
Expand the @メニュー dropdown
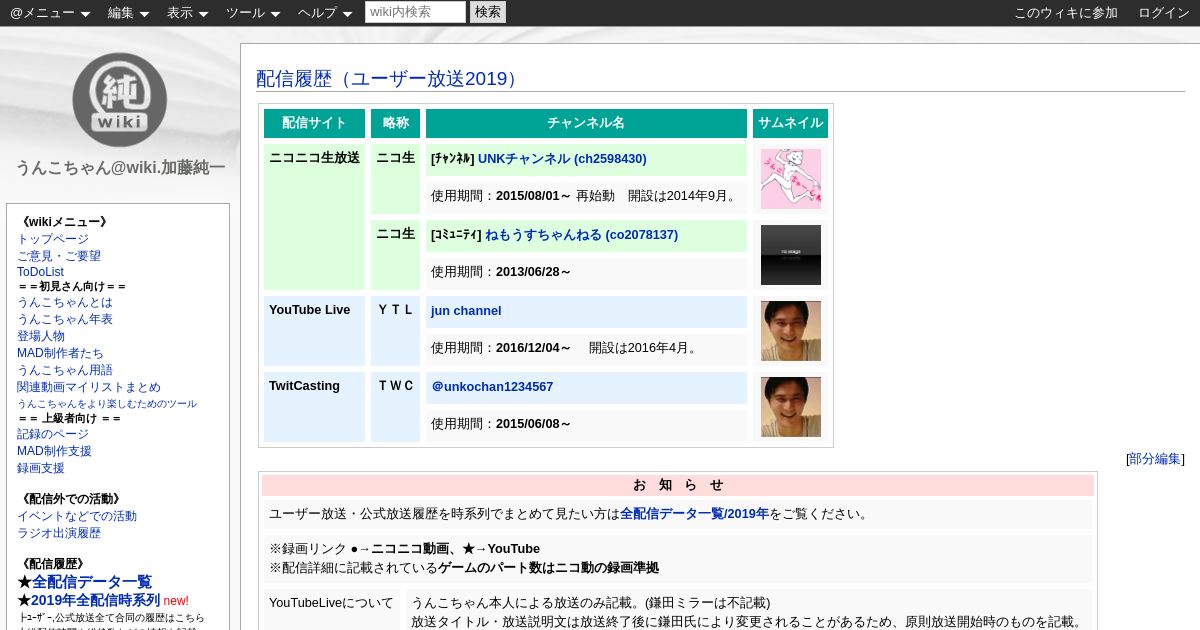coord(49,13)
